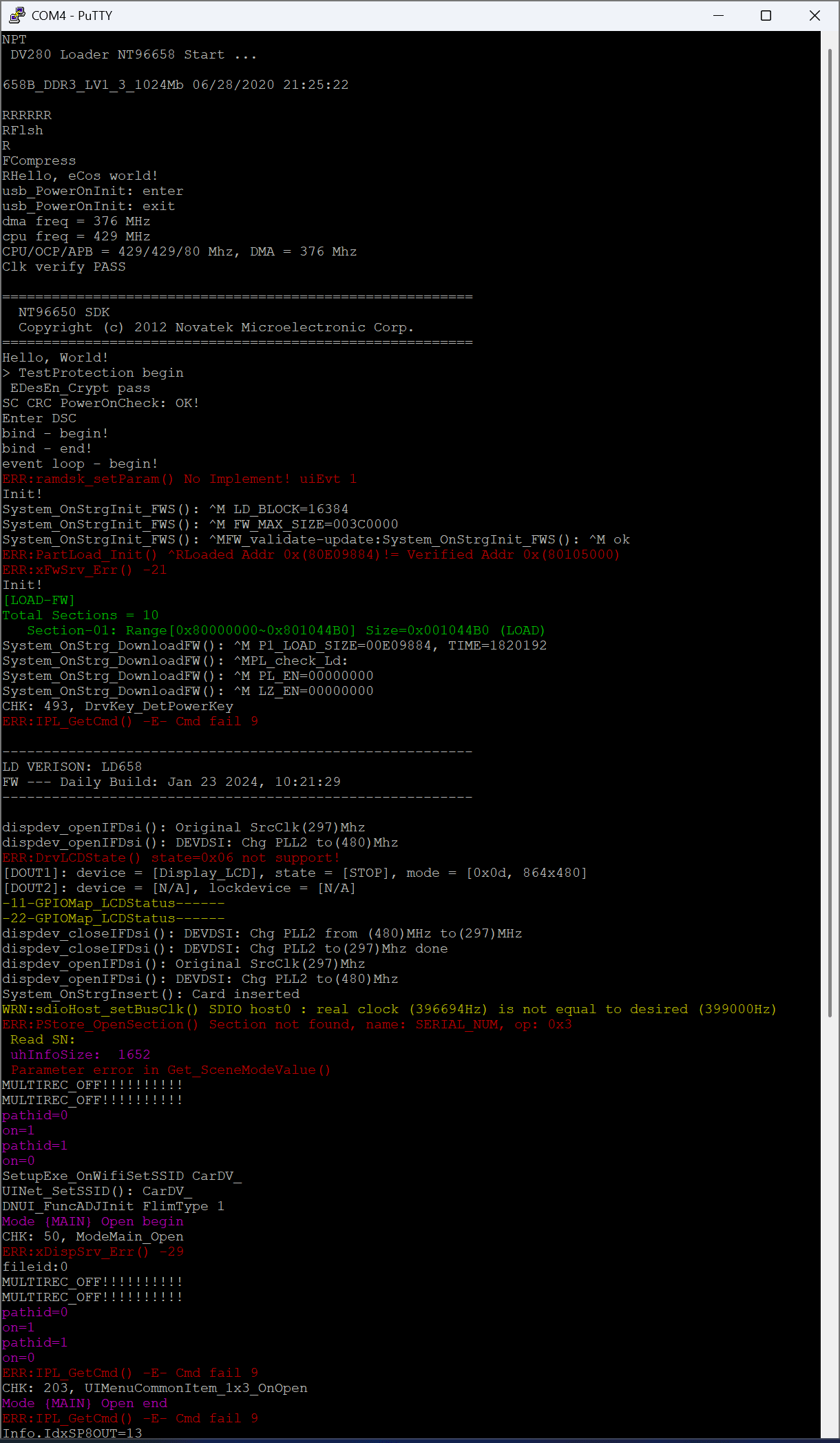
Task: Click the magenta 'Mode {MAIN} Open begin' line
Action: 93,1221
